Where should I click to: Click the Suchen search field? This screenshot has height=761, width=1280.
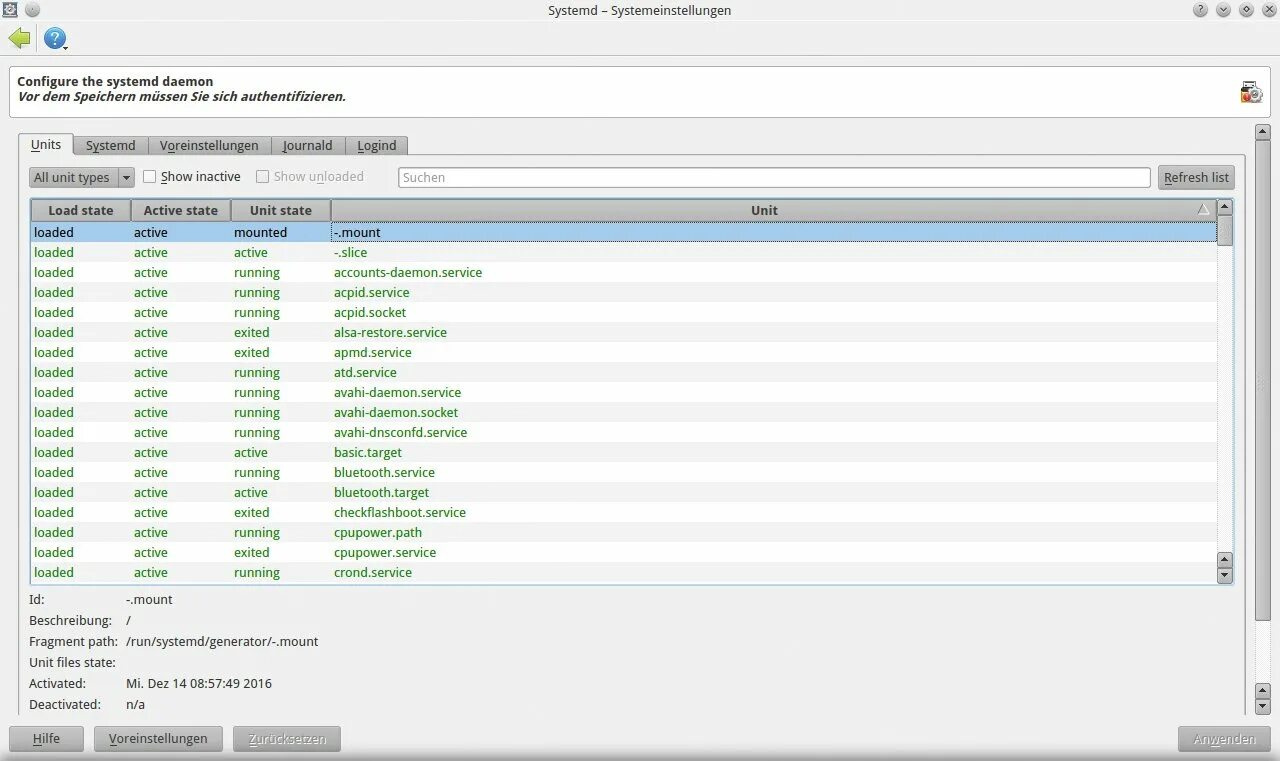point(774,177)
